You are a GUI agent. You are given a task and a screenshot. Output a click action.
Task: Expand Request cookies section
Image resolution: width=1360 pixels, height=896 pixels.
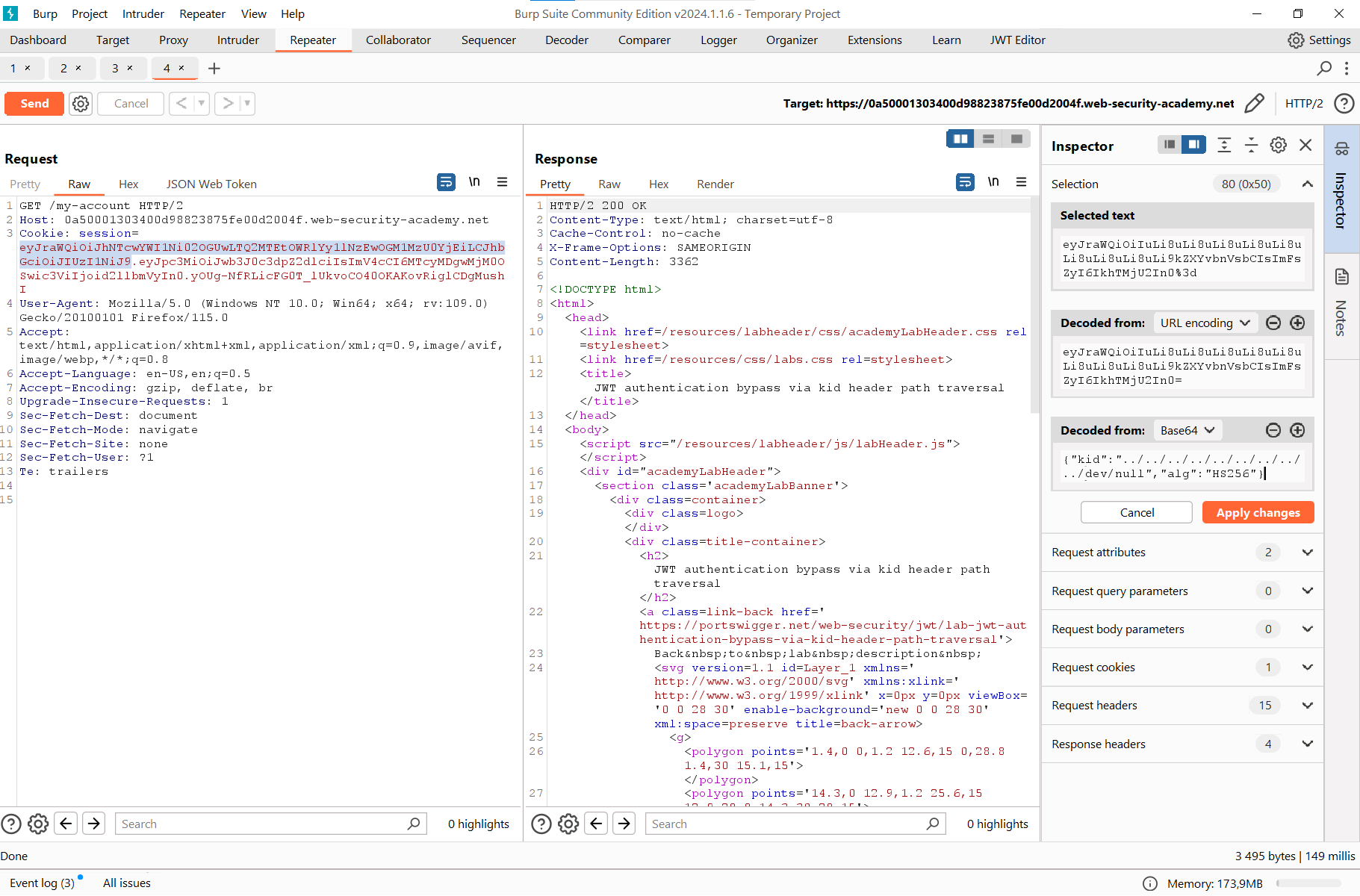(x=1308, y=667)
